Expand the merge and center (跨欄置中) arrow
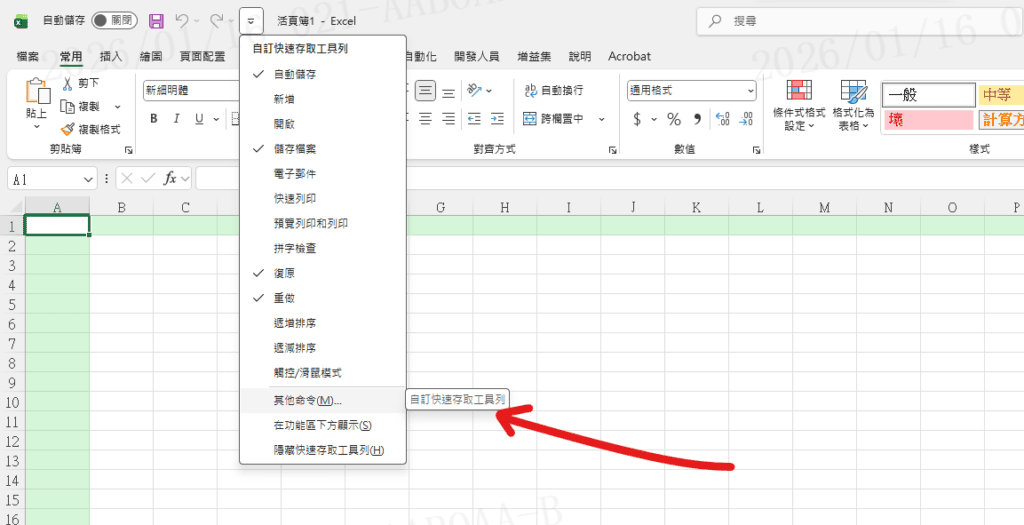Image resolution: width=1024 pixels, height=525 pixels. point(602,119)
